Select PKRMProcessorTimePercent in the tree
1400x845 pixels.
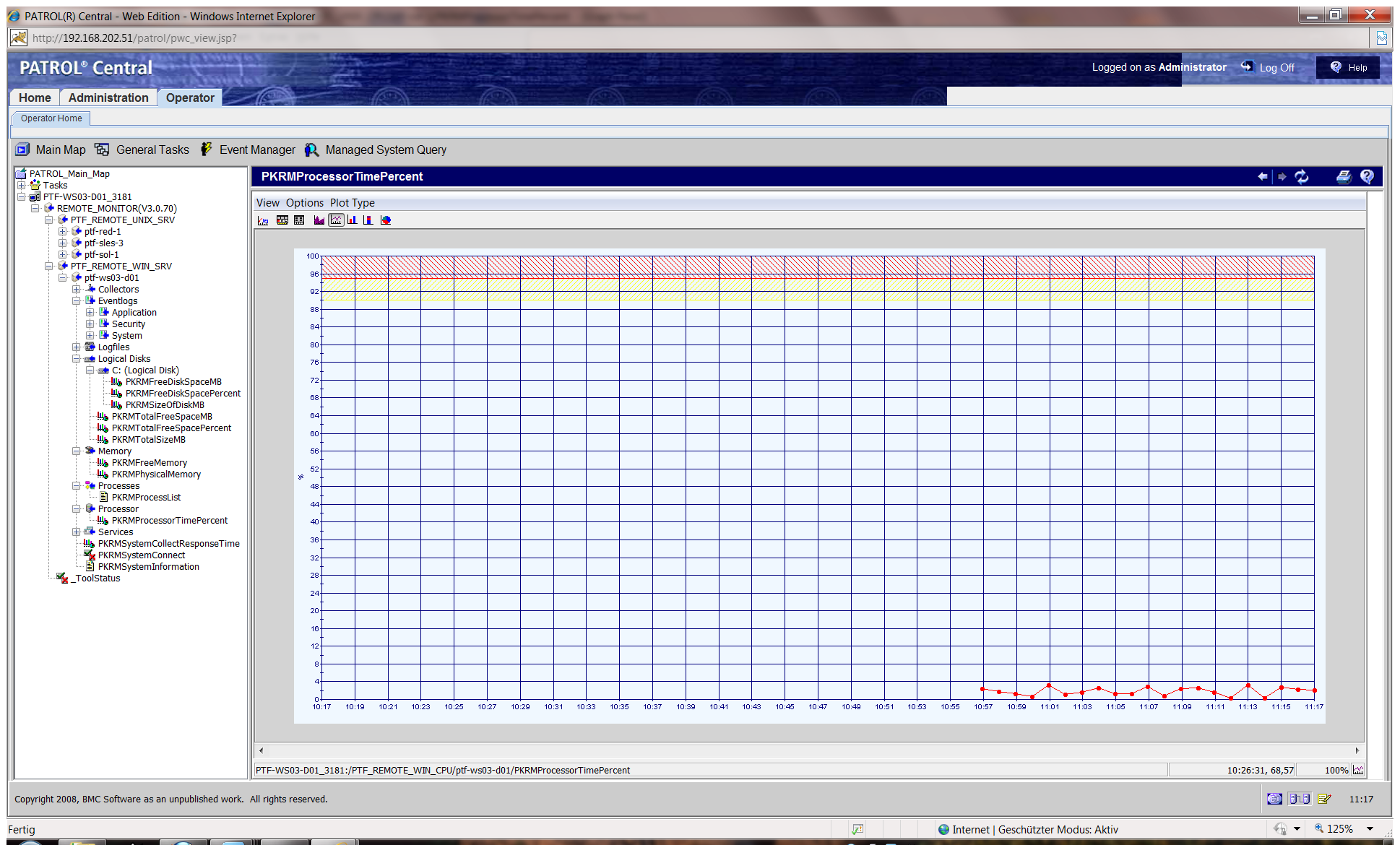pos(169,521)
